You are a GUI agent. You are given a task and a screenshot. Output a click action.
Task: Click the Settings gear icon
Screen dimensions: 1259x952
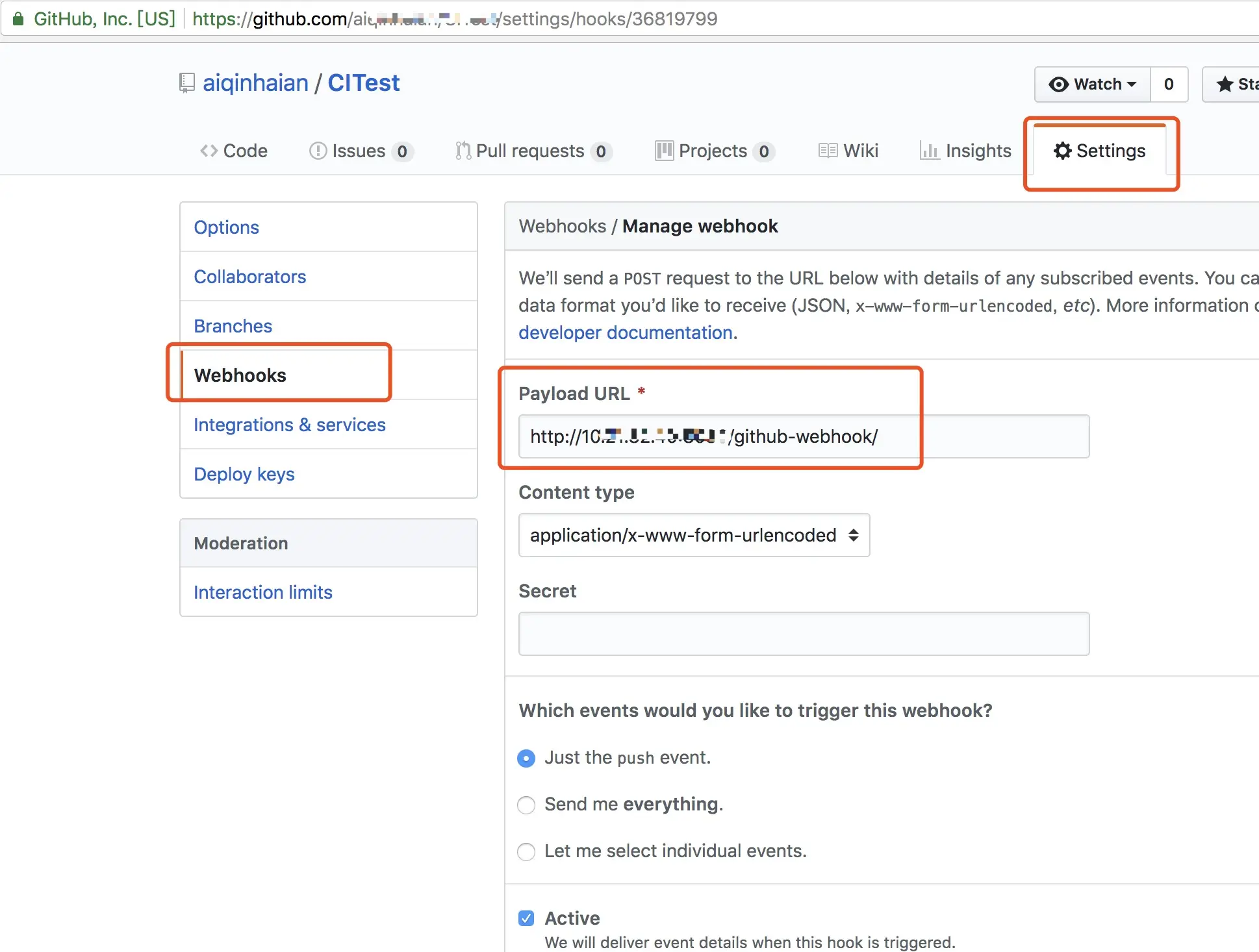point(1062,151)
